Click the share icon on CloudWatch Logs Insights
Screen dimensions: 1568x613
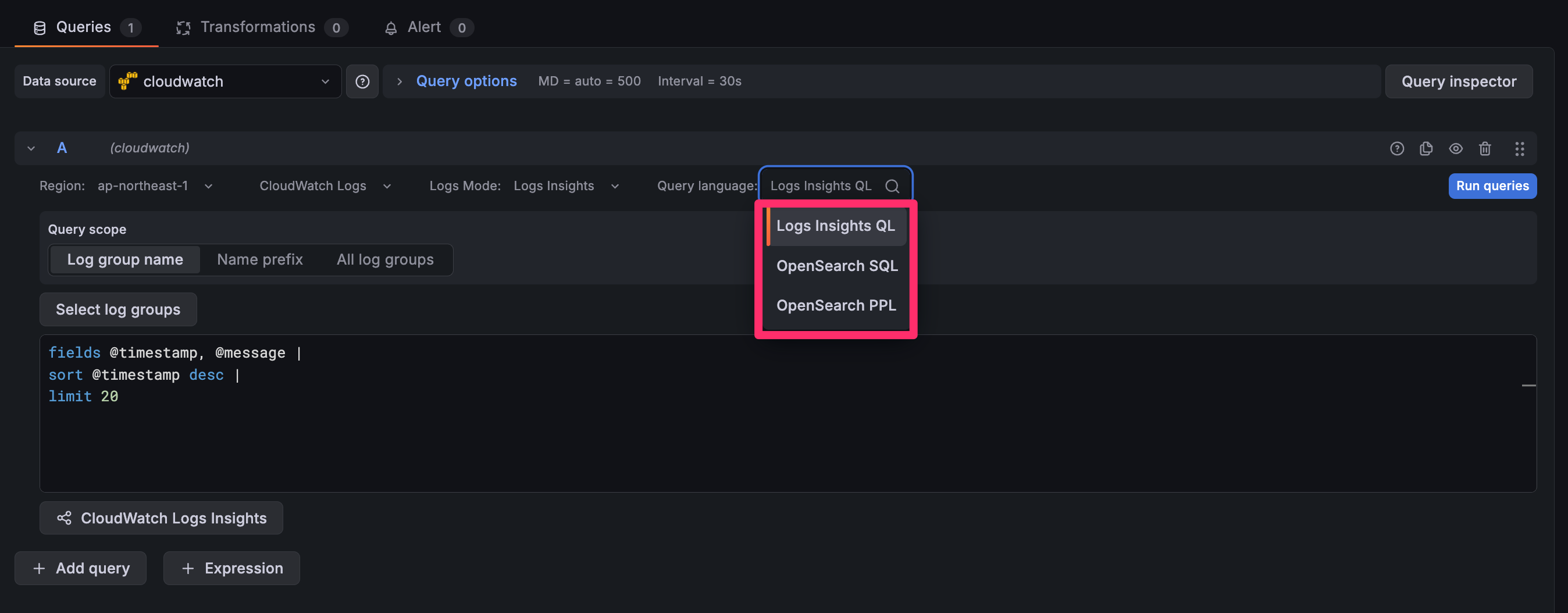64,518
